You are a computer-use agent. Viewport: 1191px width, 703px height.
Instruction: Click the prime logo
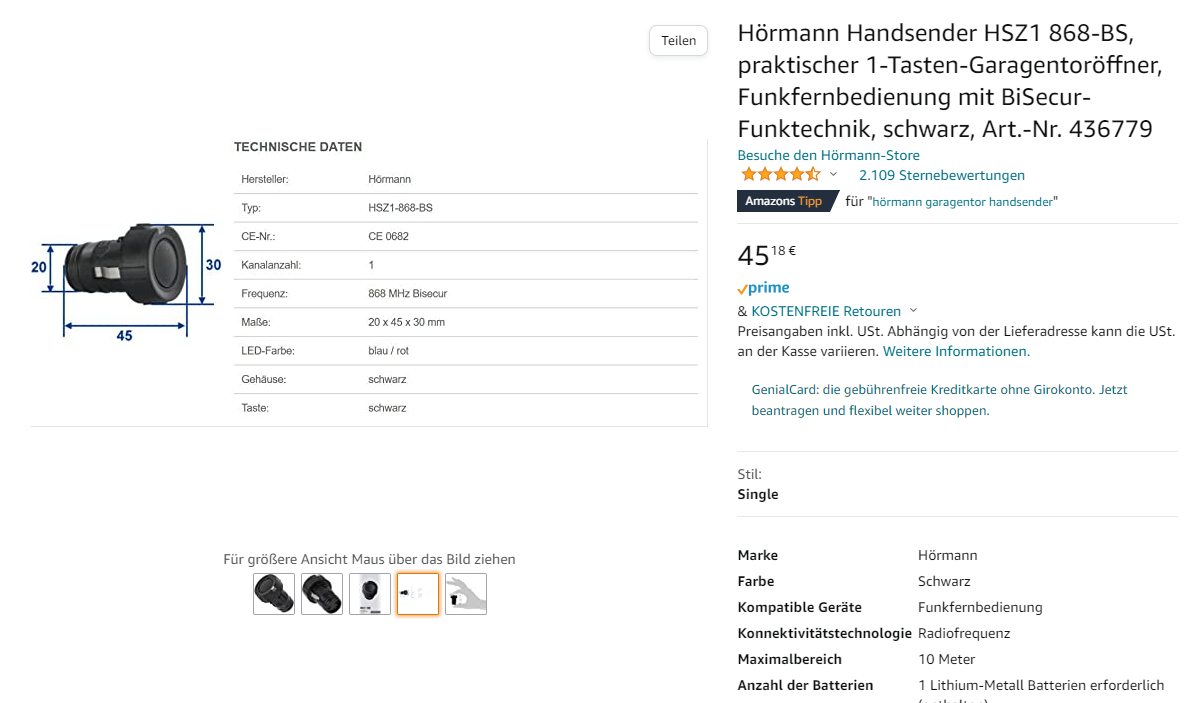coord(764,288)
